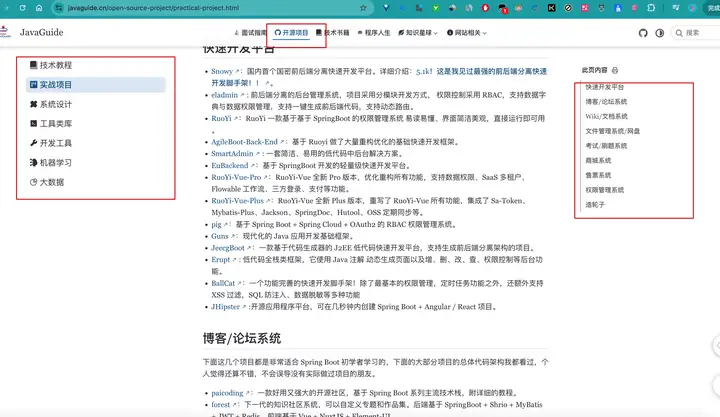Screen dimensions: 720x417
Task: Open the RuoYi project link
Action: point(225,118)
